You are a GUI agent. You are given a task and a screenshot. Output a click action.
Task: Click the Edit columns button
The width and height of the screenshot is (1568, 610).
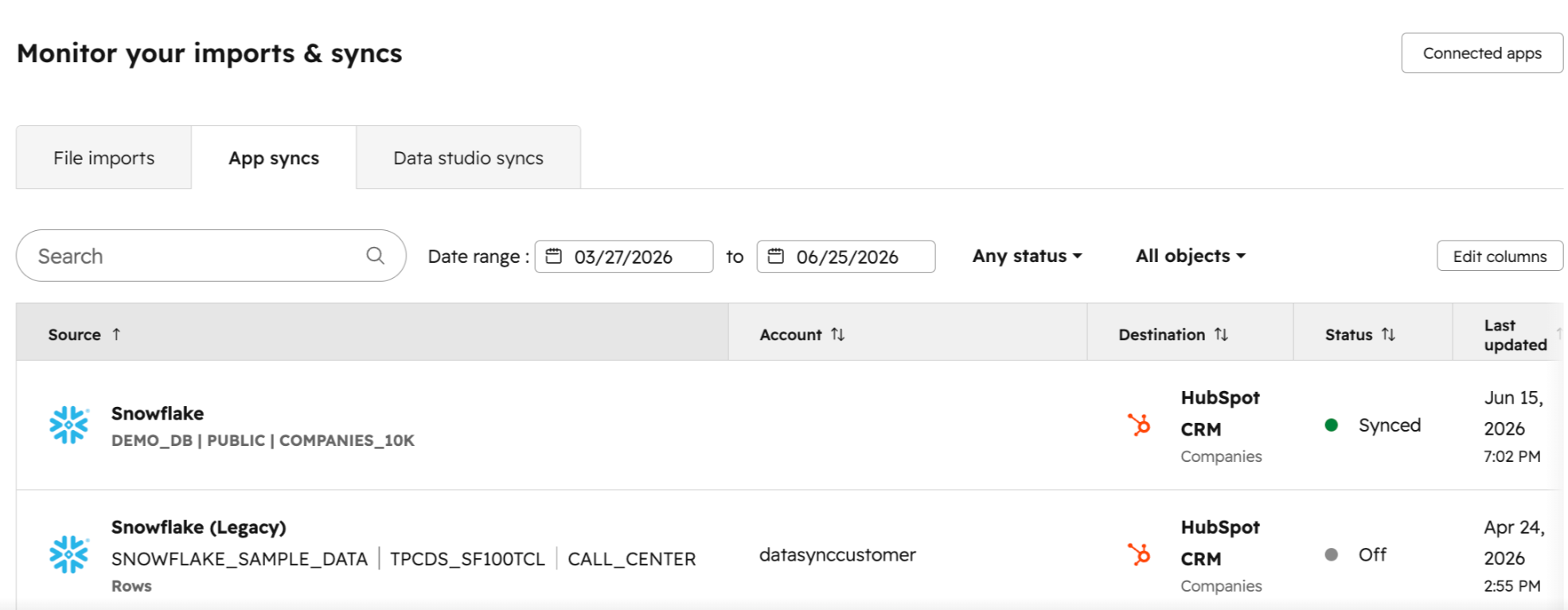1500,256
